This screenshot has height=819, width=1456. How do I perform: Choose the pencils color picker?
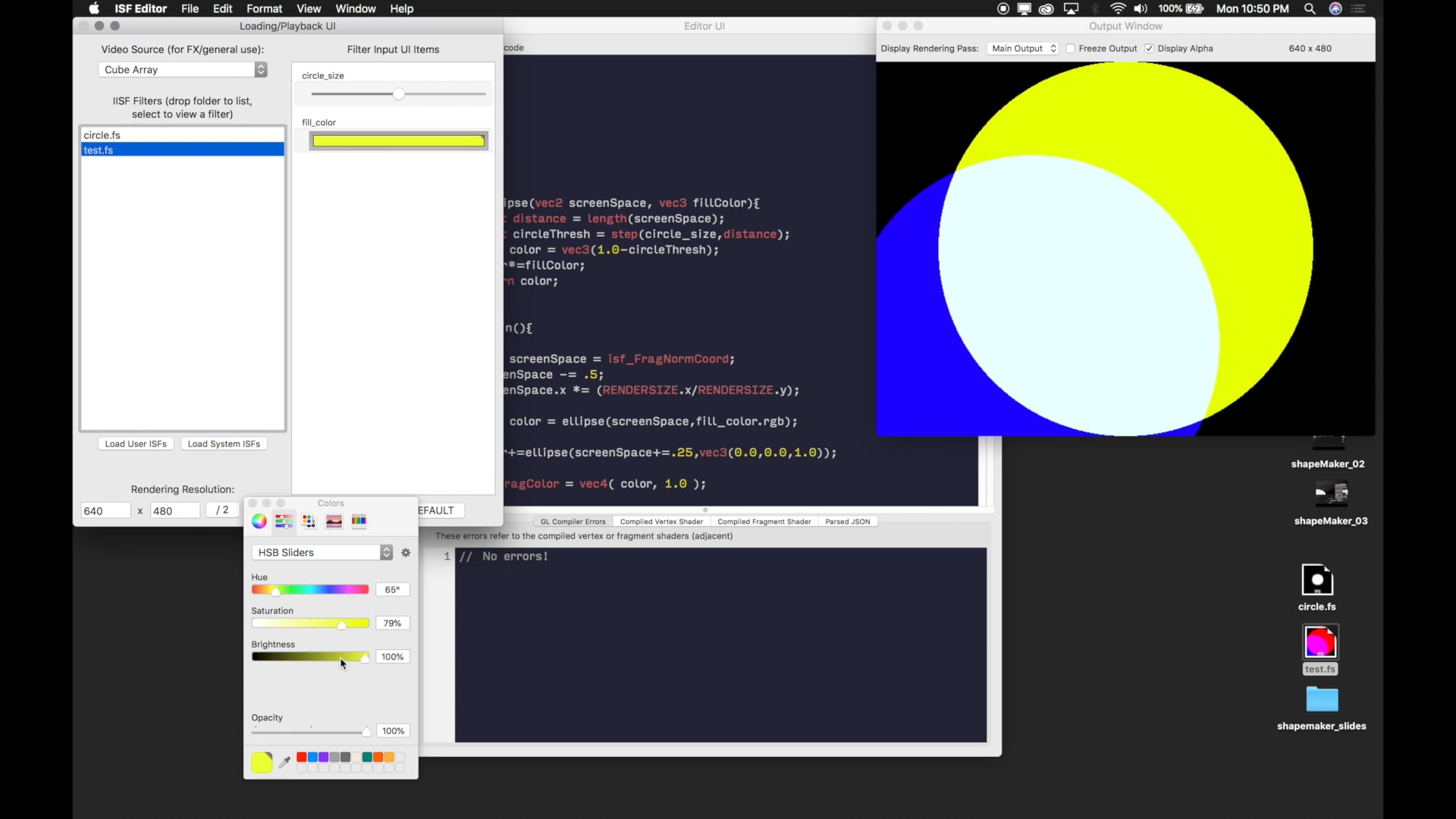coord(359,521)
